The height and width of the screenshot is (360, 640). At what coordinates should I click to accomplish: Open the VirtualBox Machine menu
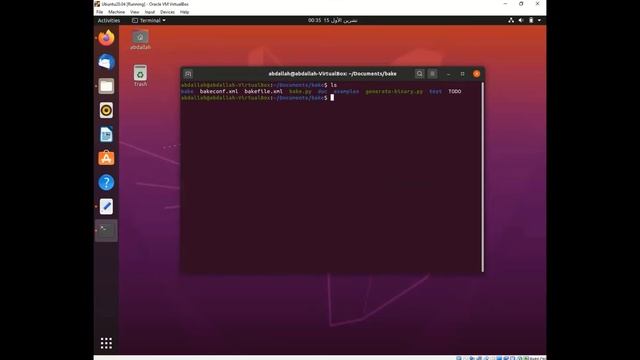(x=116, y=12)
